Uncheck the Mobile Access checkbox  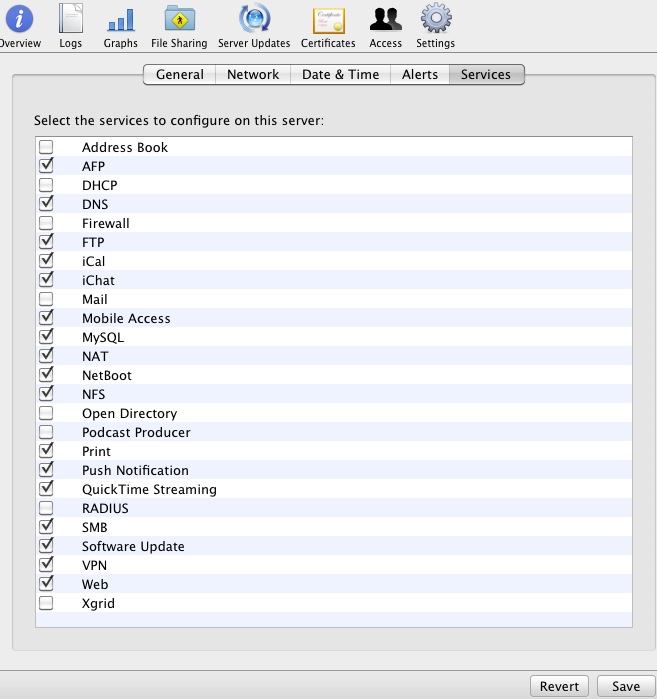[46, 318]
